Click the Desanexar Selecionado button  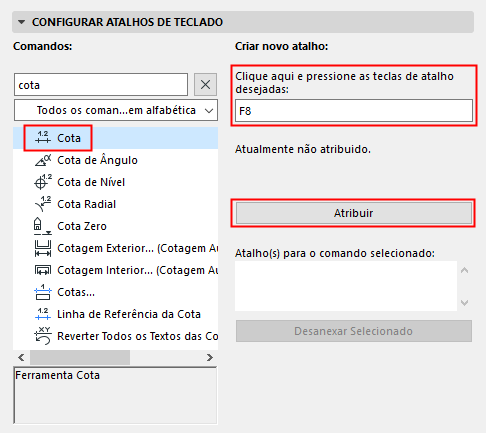354,331
